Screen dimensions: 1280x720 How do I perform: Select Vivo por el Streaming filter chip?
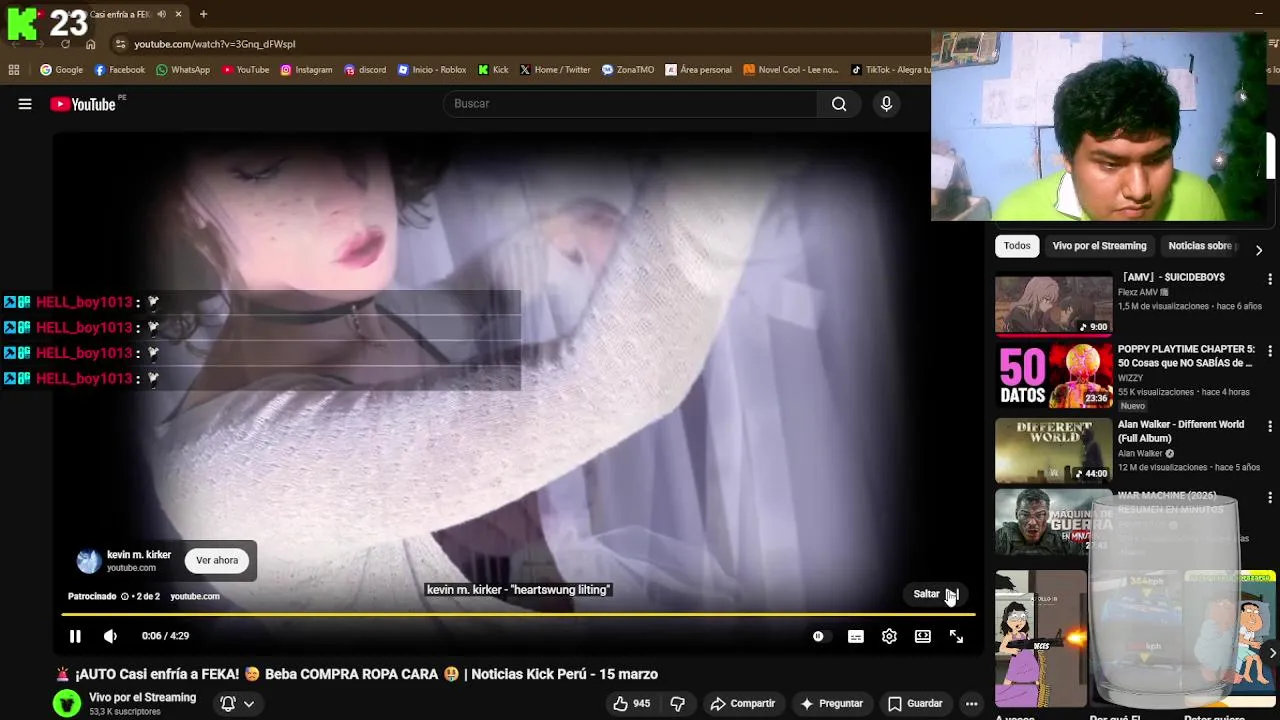pos(1099,246)
